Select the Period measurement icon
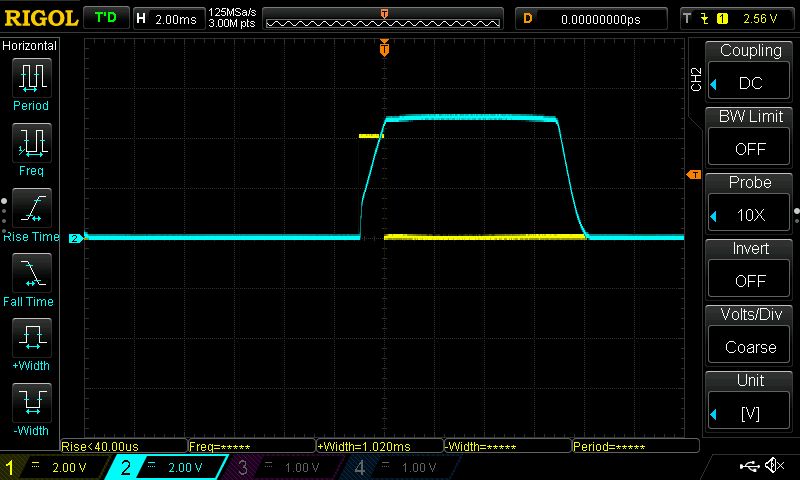This screenshot has height=480, width=800. point(32,78)
